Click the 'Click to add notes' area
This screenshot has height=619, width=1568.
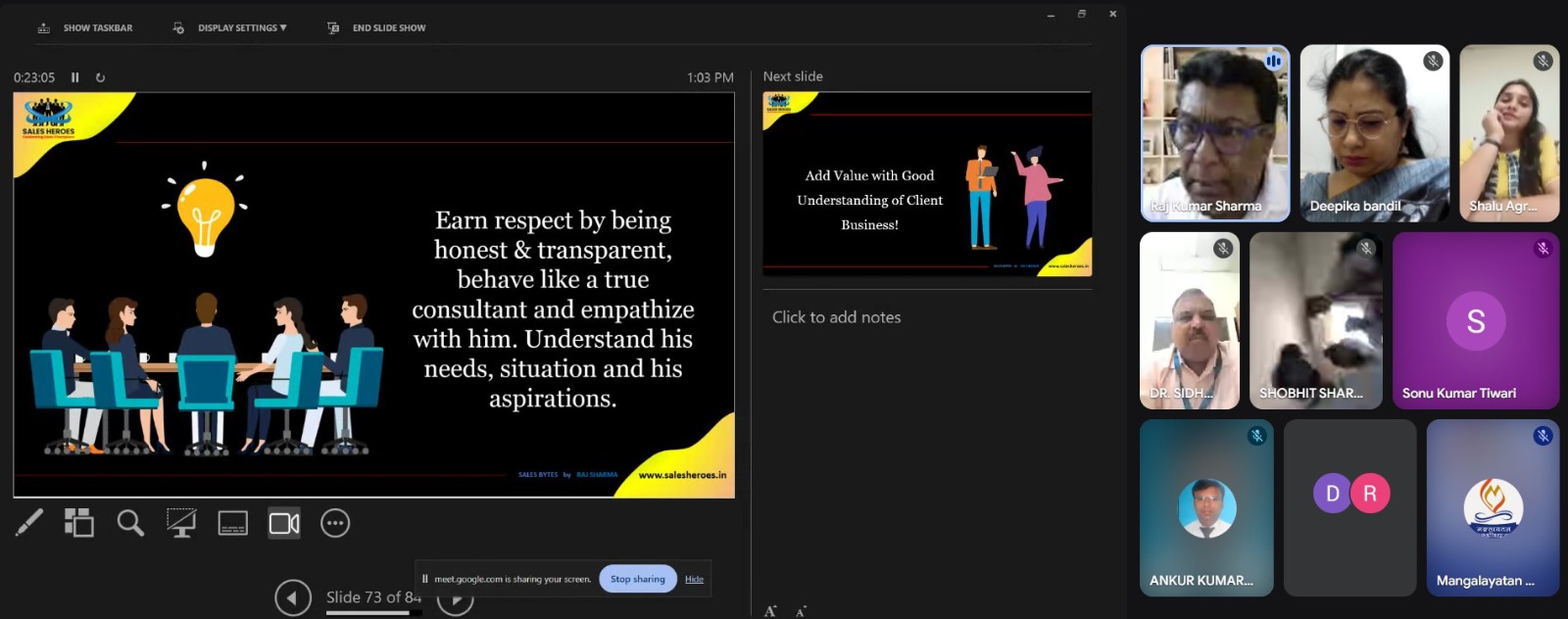click(836, 317)
